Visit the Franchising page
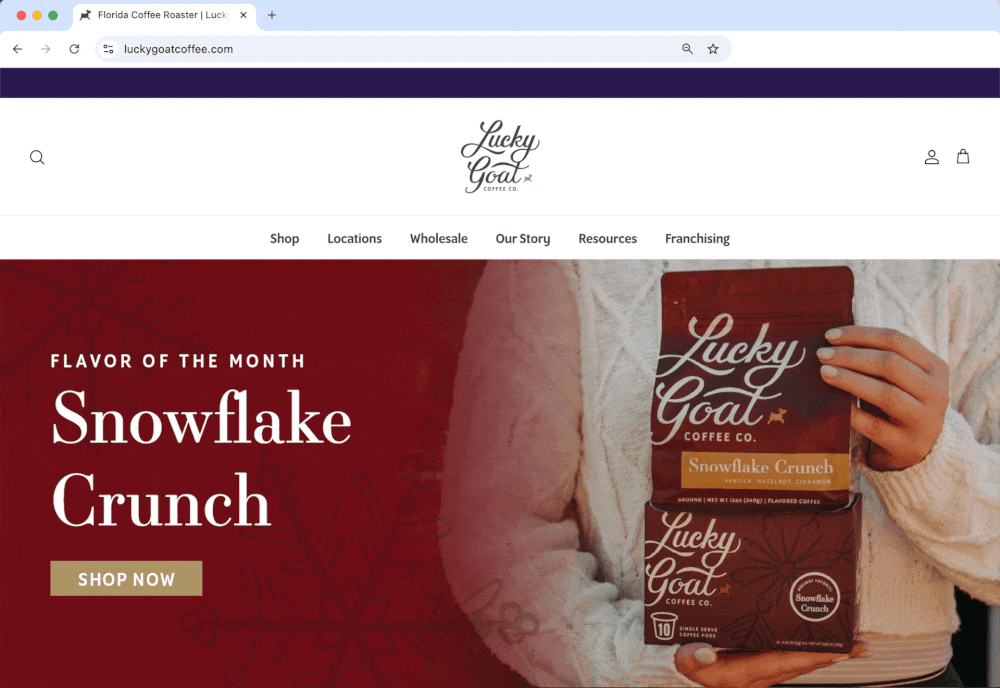This screenshot has height=688, width=1000. 697,238
